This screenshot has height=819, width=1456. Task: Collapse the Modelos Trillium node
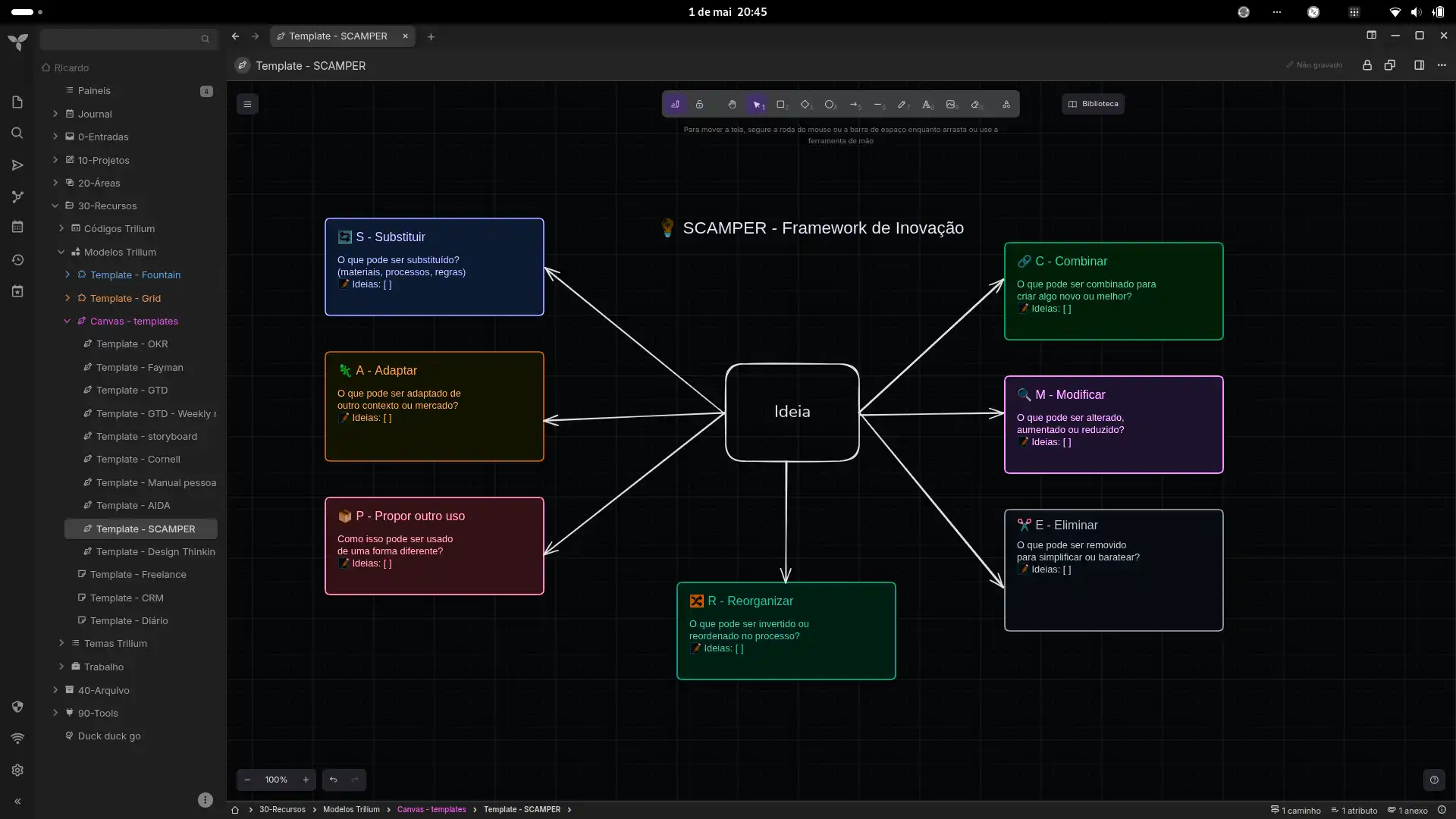(x=61, y=252)
